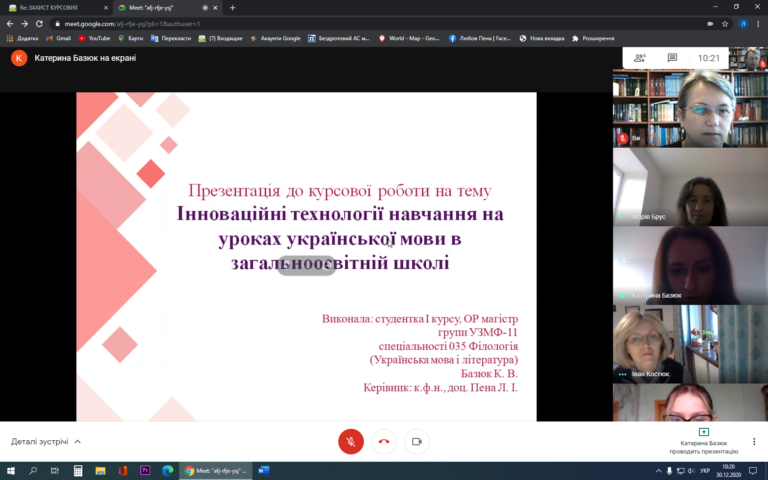Click the Катерина Базюк presentation status button
Image resolution: width=768 pixels, height=480 pixels.
coord(703,441)
